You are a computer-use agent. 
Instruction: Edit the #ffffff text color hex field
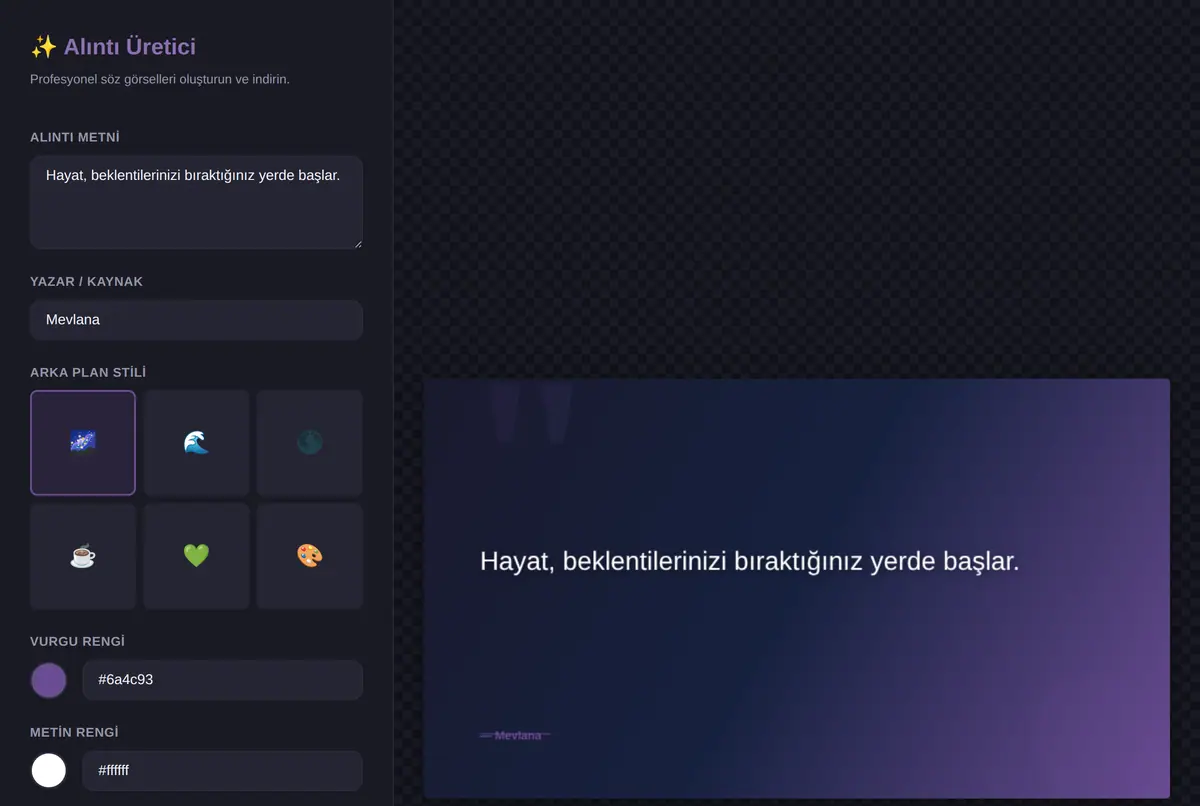click(222, 771)
